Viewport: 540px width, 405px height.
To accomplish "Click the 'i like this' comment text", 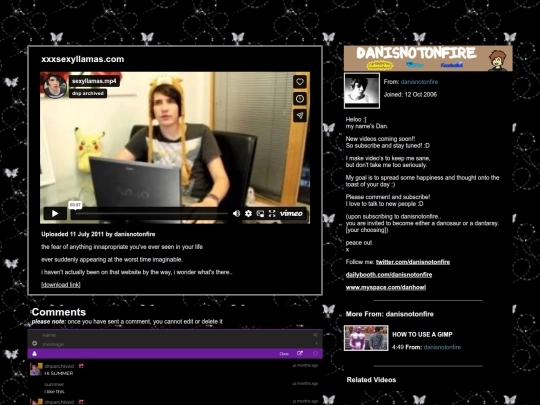I will point(54,392).
